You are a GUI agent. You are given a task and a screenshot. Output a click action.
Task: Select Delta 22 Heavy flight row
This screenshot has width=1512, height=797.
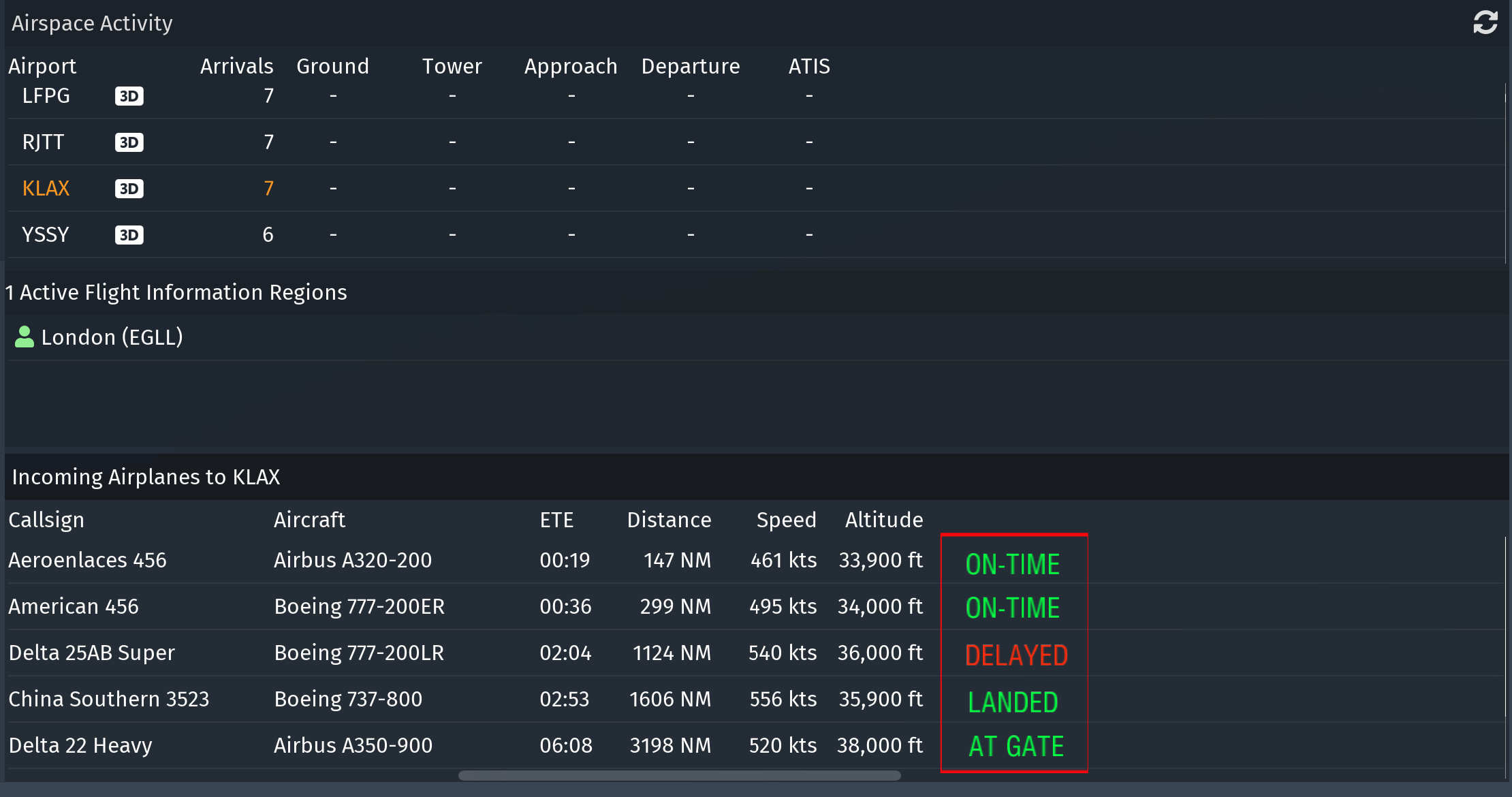point(80,746)
